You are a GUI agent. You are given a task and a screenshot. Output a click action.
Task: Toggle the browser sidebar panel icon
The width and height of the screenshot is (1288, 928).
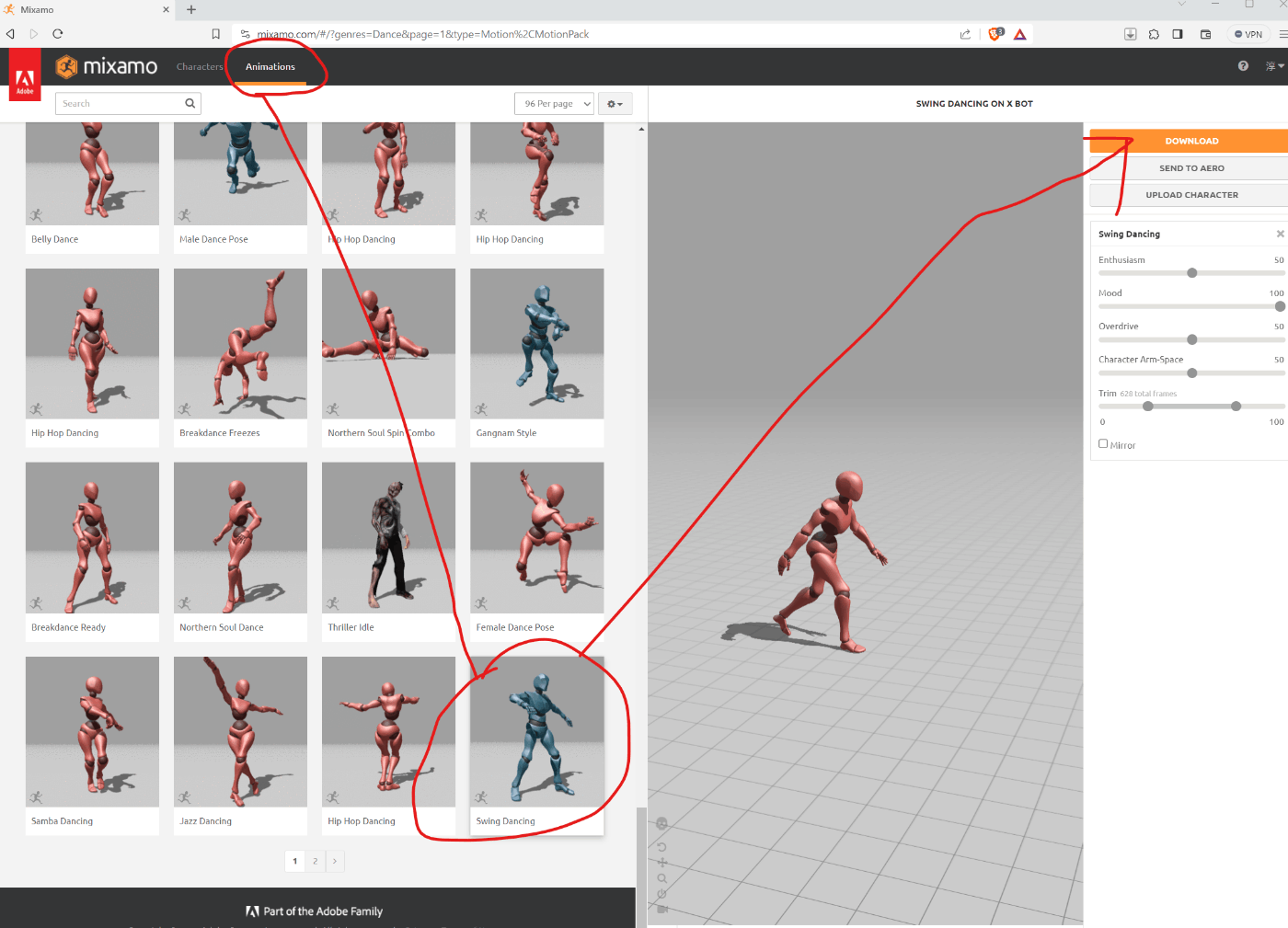point(1178,34)
